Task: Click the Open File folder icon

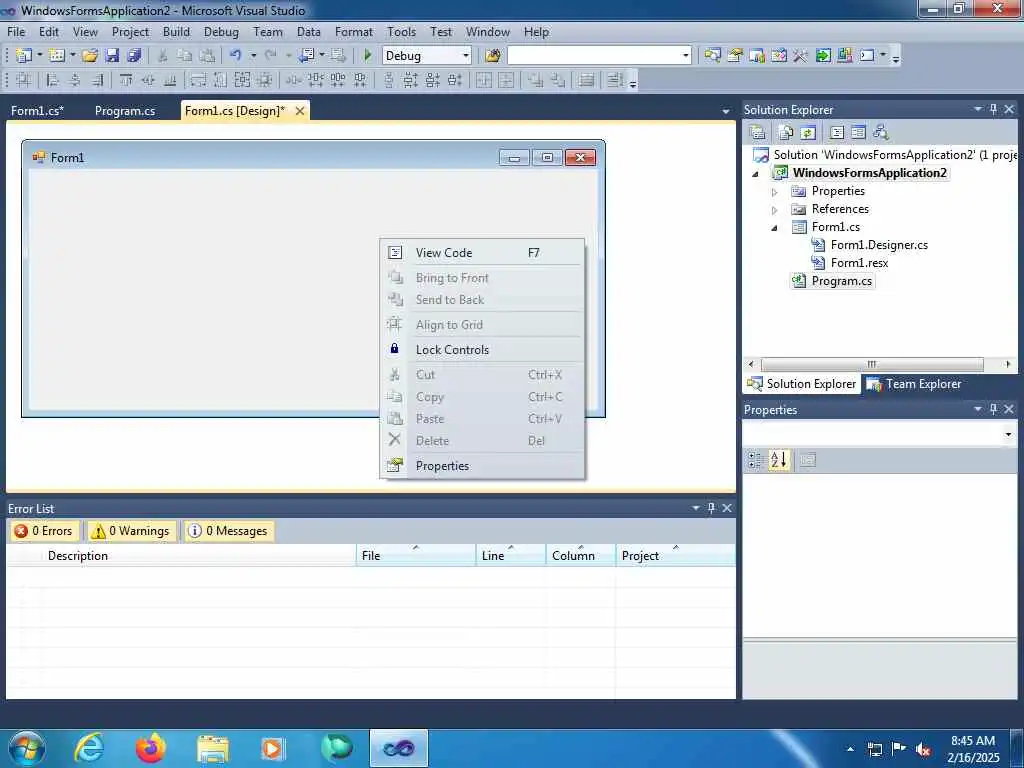Action: (x=90, y=56)
